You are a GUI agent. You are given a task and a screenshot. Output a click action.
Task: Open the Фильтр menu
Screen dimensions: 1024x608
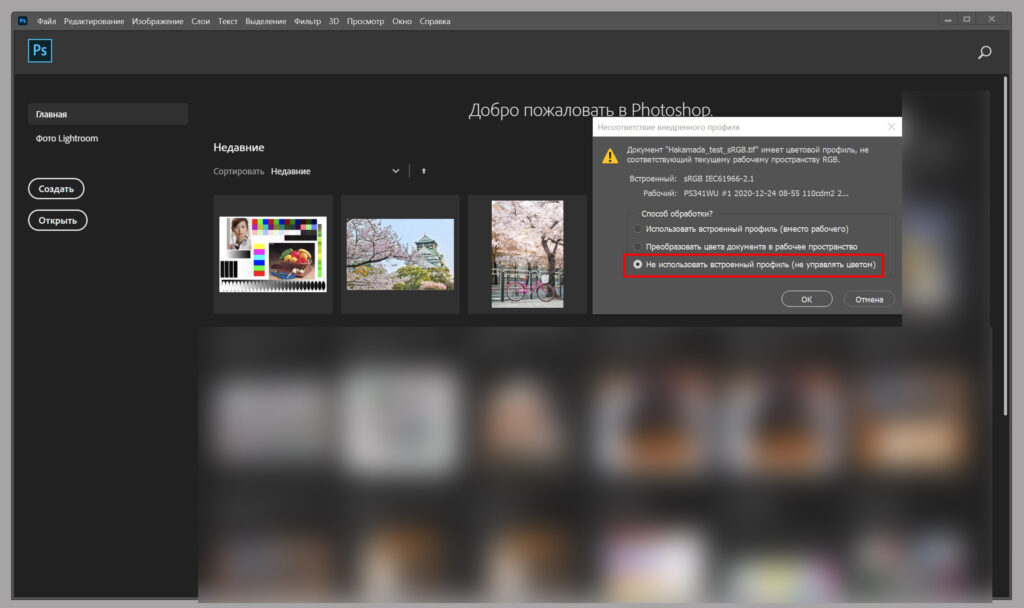(307, 21)
